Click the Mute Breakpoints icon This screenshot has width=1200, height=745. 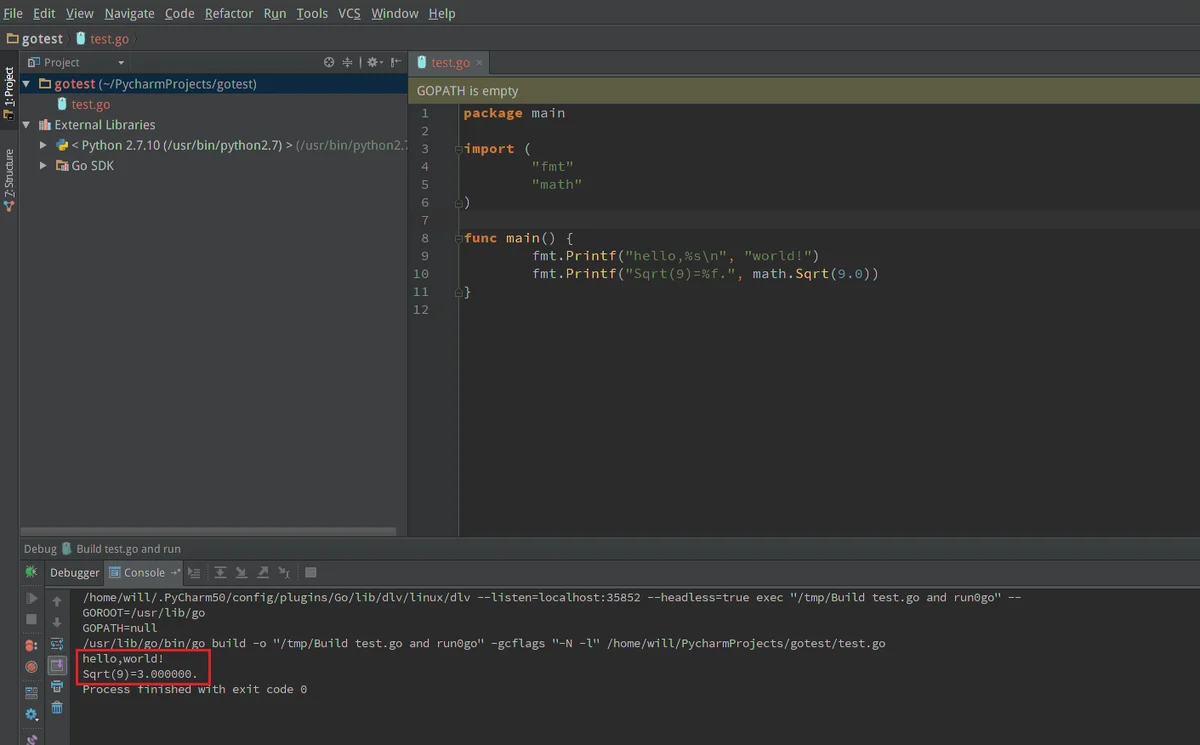(31, 667)
